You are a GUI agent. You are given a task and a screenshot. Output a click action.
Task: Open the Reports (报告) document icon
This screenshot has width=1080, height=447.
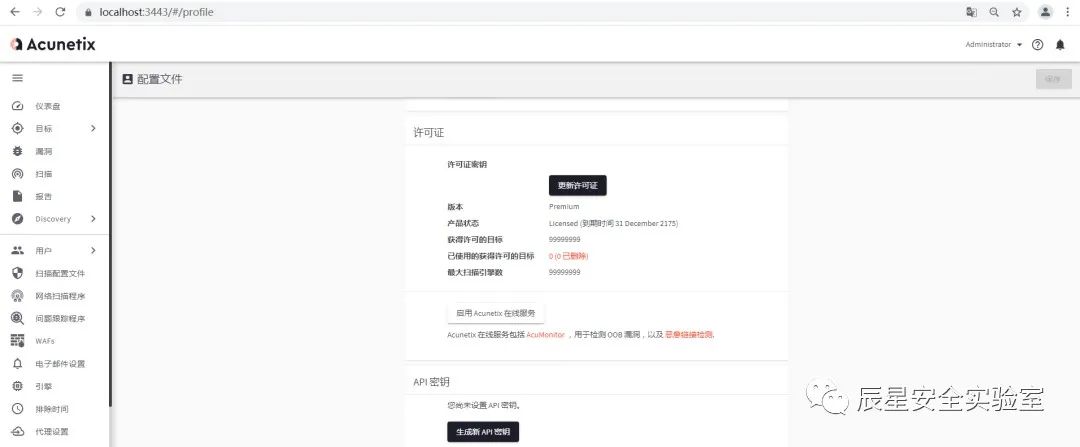tap(18, 196)
